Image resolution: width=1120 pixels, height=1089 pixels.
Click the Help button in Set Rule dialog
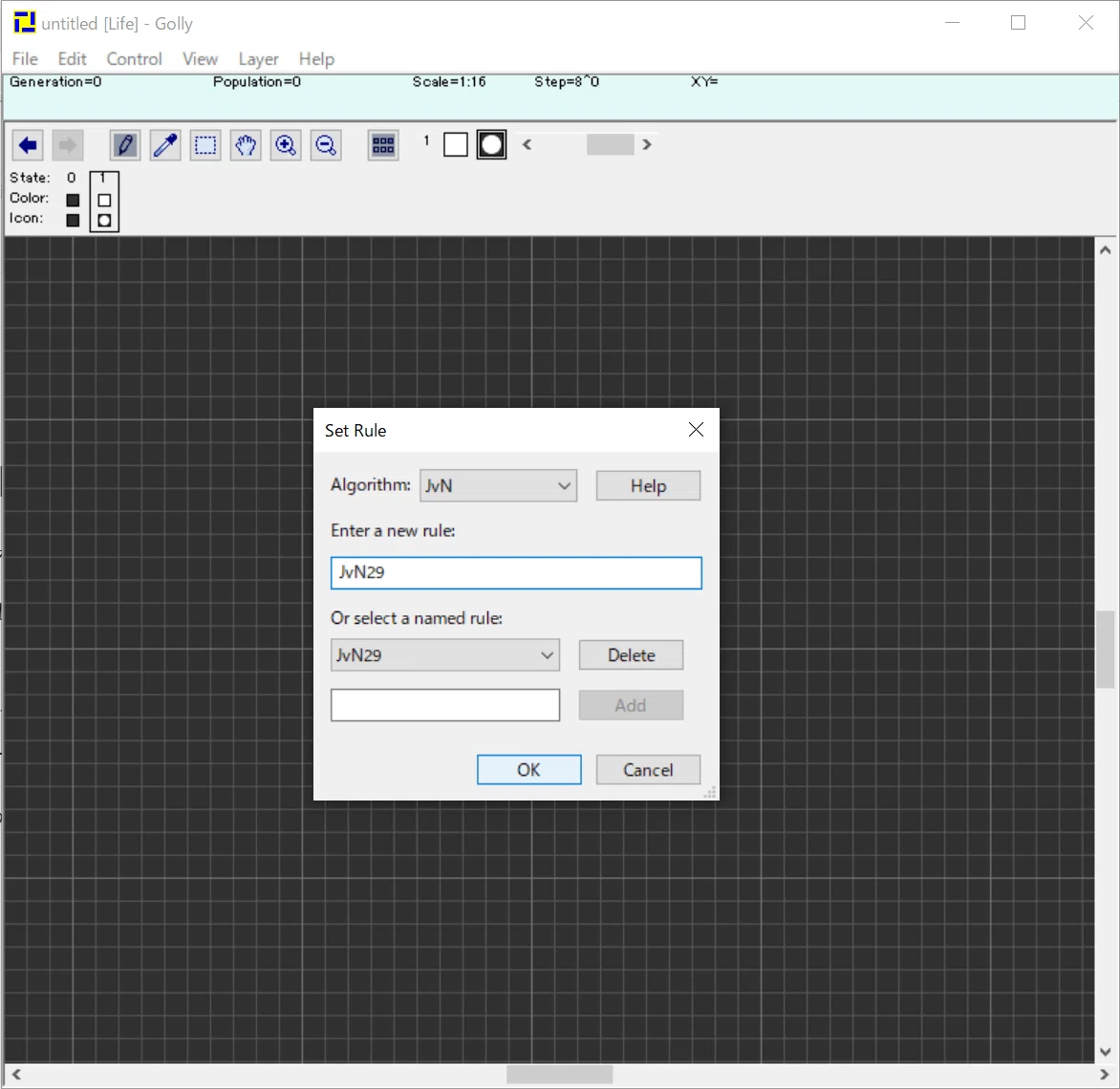pyautogui.click(x=648, y=485)
